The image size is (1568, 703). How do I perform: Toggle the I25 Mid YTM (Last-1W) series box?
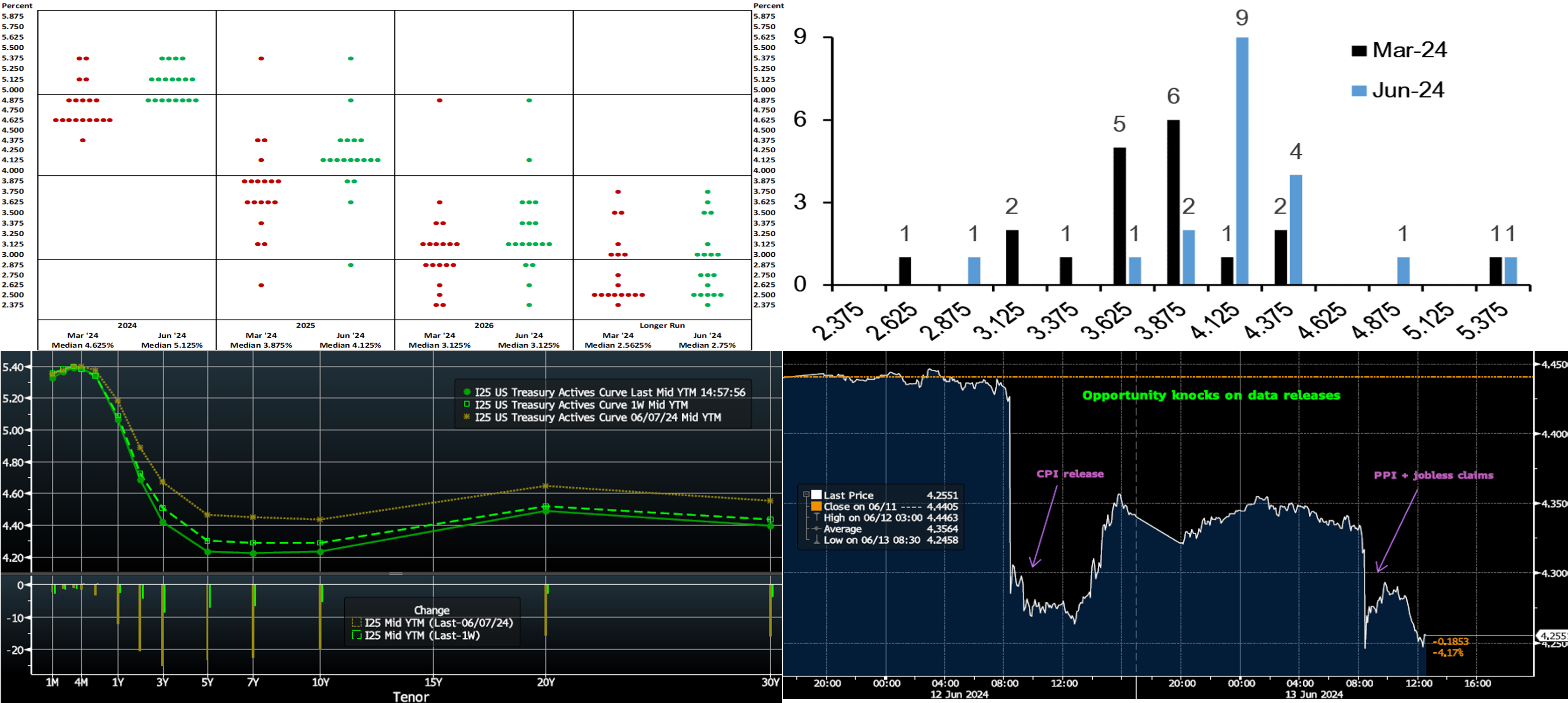[x=357, y=636]
